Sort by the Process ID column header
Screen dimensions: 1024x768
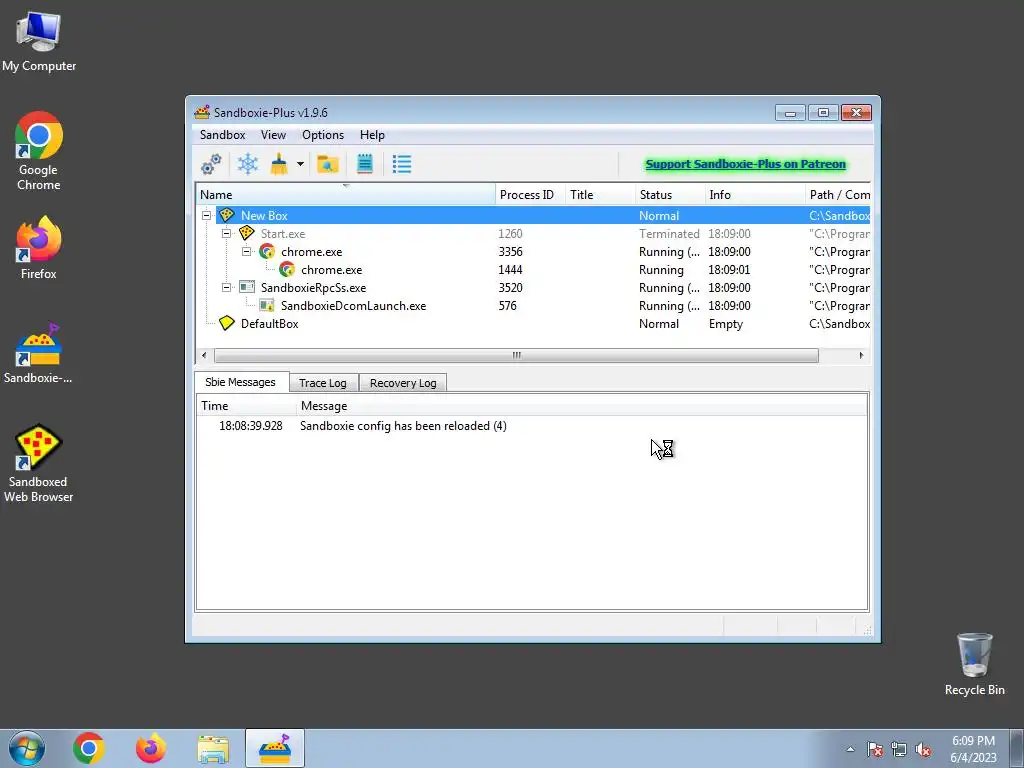click(x=530, y=195)
